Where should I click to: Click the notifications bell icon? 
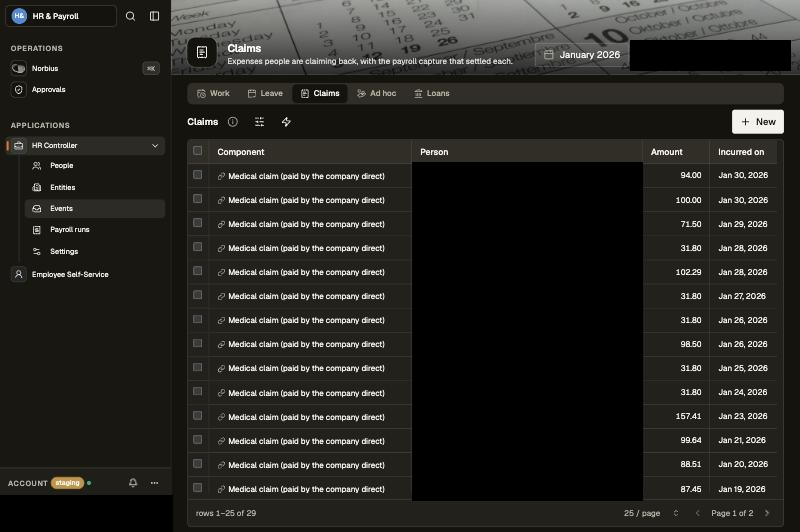click(133, 483)
